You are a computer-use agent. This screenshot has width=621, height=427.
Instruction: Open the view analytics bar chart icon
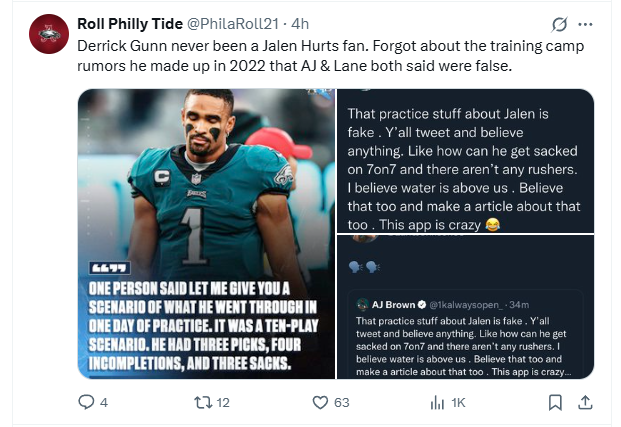pos(437,402)
